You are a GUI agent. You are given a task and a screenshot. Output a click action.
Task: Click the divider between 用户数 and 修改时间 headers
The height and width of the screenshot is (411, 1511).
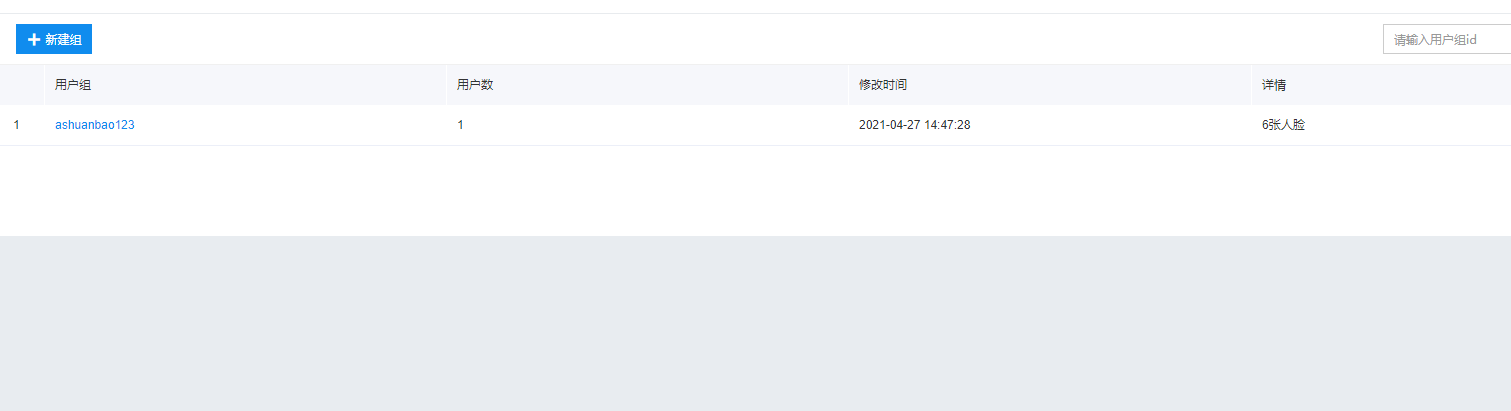tap(847, 85)
